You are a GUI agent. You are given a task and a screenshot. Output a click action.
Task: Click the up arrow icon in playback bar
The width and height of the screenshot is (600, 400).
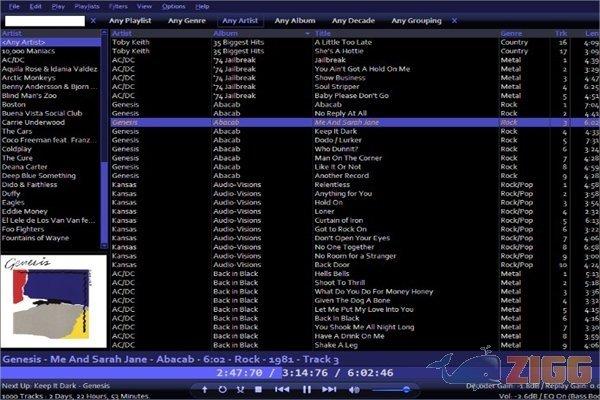pos(204,389)
